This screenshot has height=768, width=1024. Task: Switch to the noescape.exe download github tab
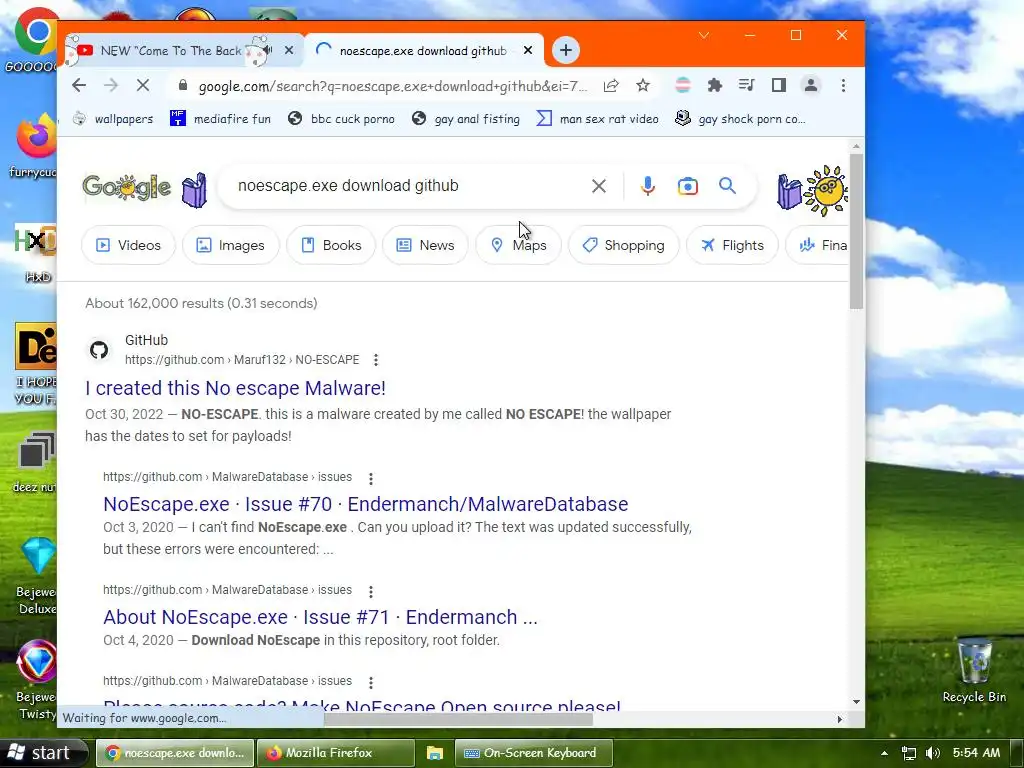423,50
